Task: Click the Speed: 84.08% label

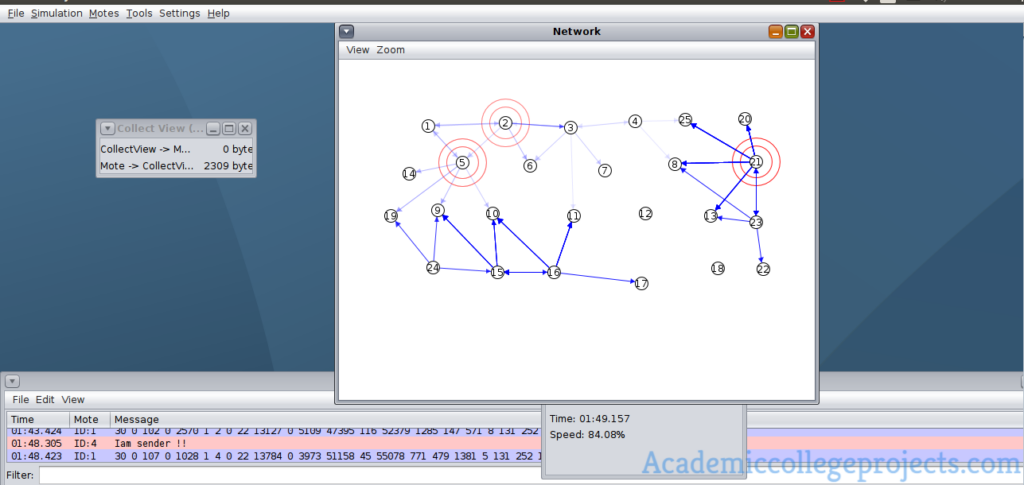Action: (587, 434)
